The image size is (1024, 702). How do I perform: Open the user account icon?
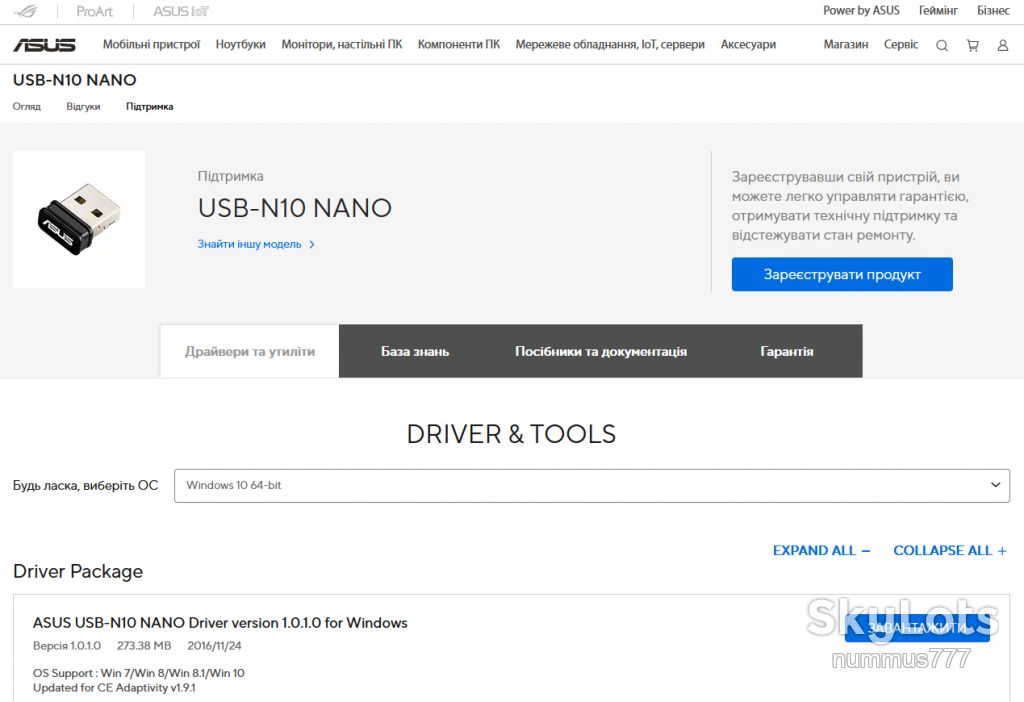coord(1002,45)
